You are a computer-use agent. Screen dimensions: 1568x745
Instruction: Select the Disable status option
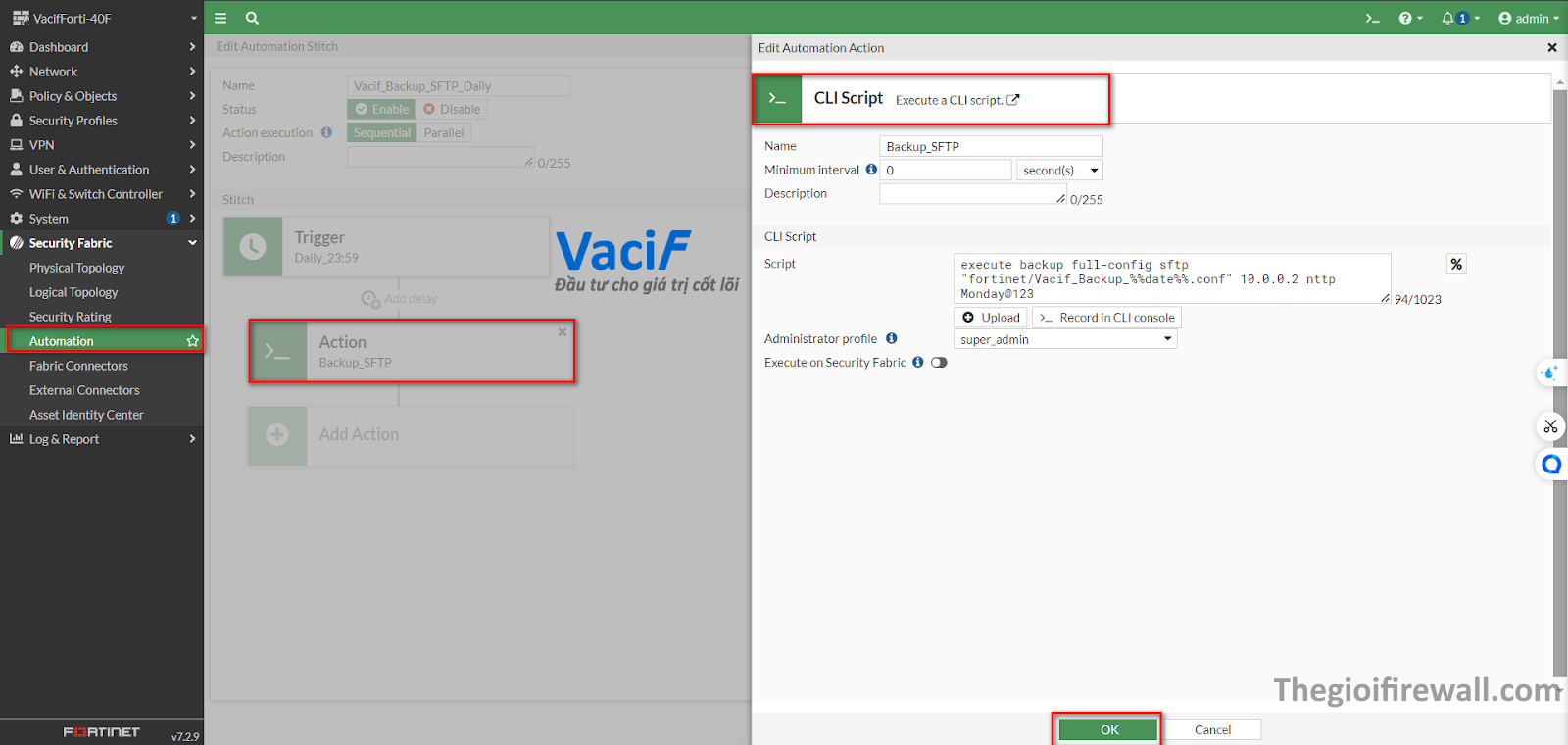452,109
